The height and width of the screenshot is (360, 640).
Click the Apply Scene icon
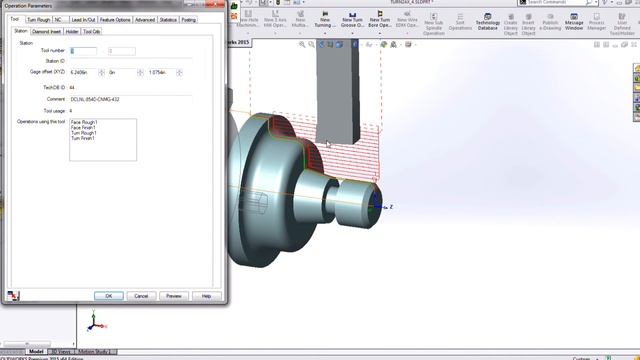coord(393,44)
